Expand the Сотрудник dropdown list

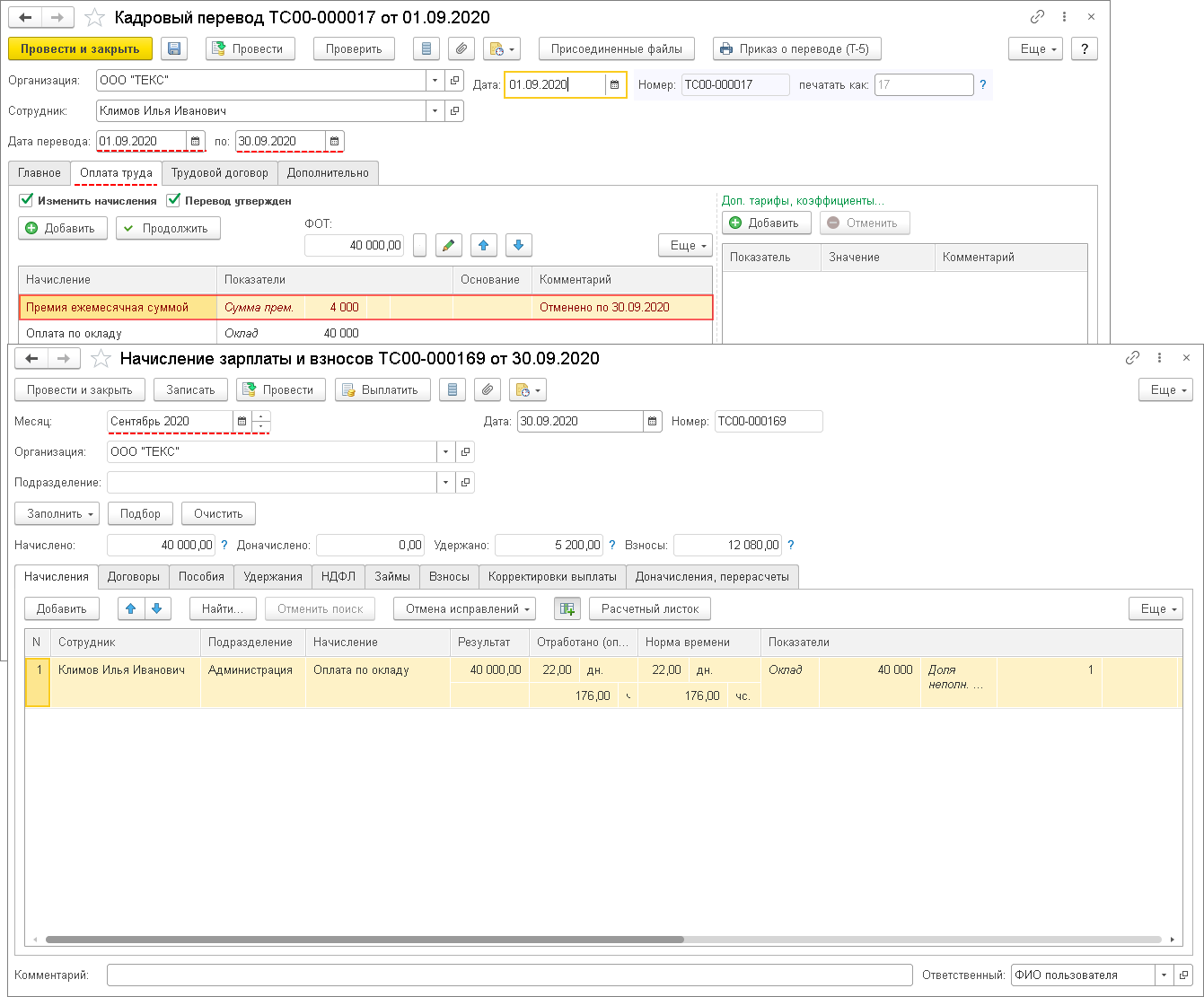(x=435, y=111)
